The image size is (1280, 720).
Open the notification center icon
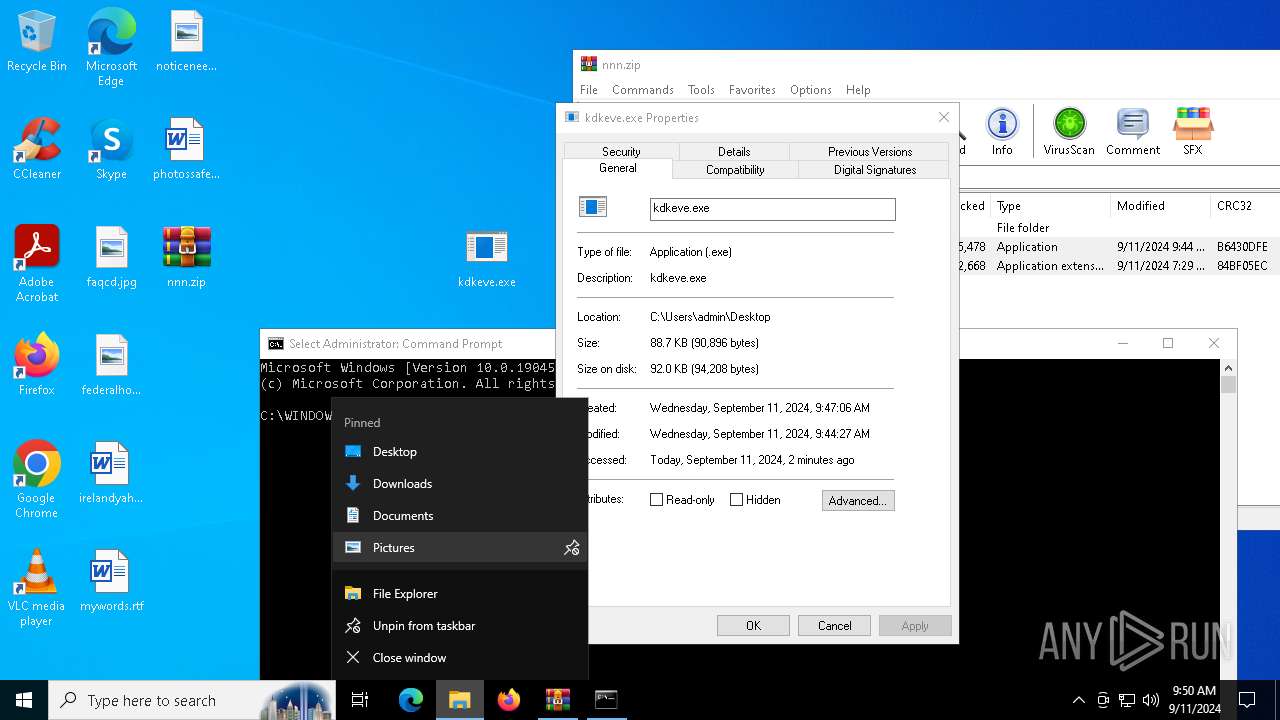click(1247, 700)
